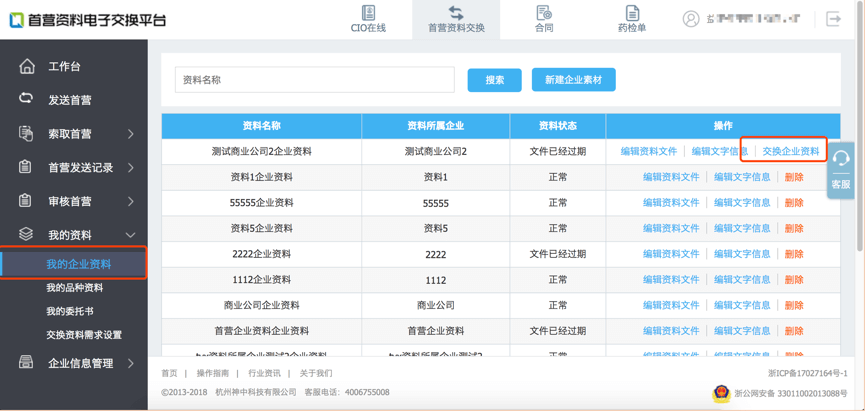Click 删除 for 2222企业资料
Image resolution: width=865 pixels, height=411 pixels.
tap(794, 254)
